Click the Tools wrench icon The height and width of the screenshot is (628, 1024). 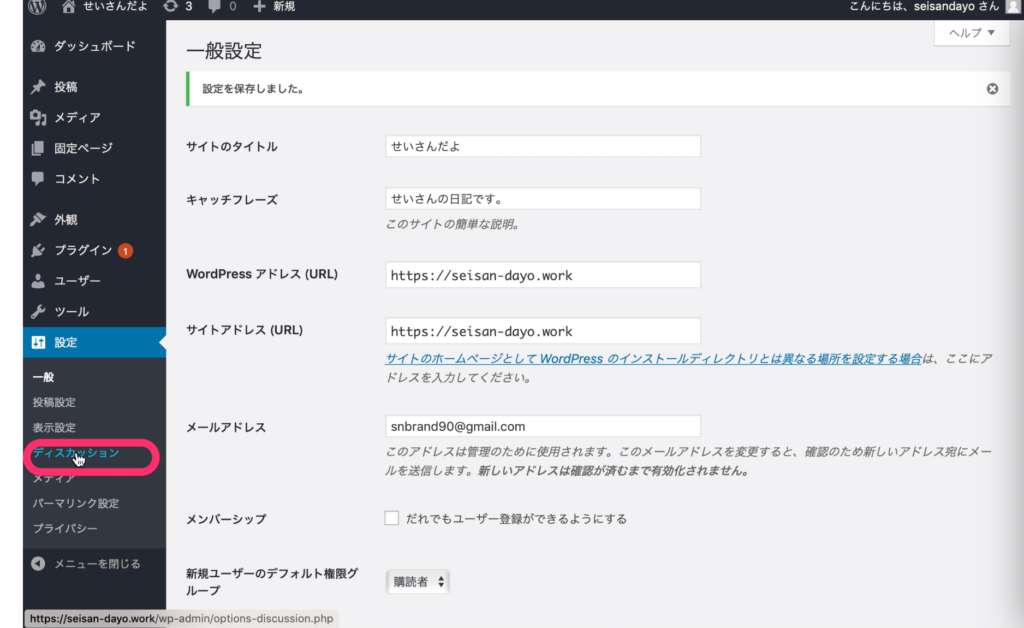pos(38,311)
